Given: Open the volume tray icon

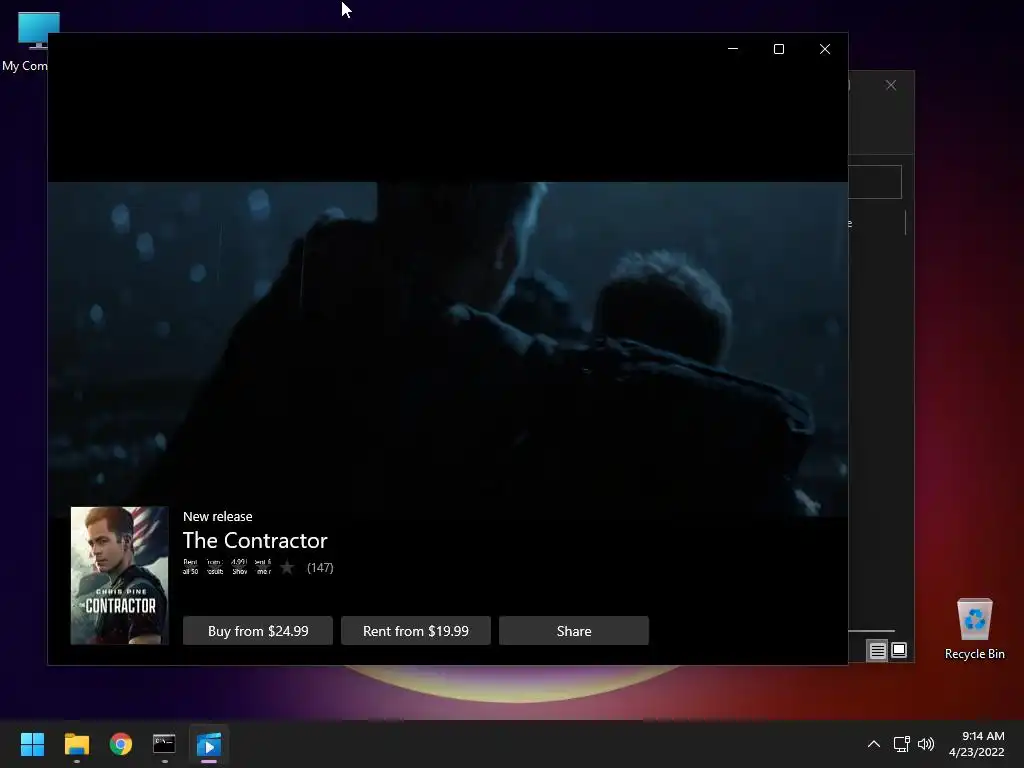Looking at the screenshot, I should pyautogui.click(x=926, y=744).
